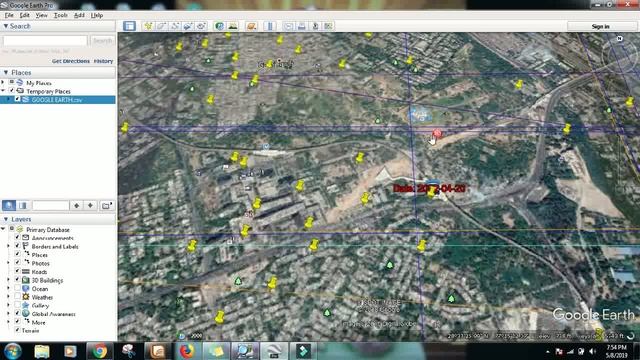Image resolution: width=640 pixels, height=360 pixels.
Task: Open Windows Start menu
Action: pyautogui.click(x=13, y=351)
